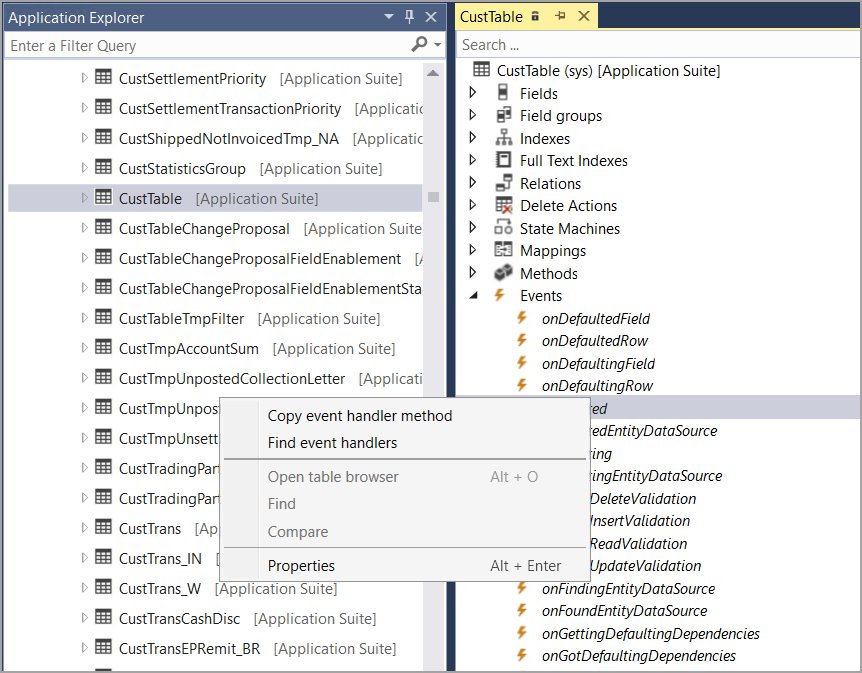Collapse the Events node
This screenshot has width=862, height=673.
tap(473, 295)
